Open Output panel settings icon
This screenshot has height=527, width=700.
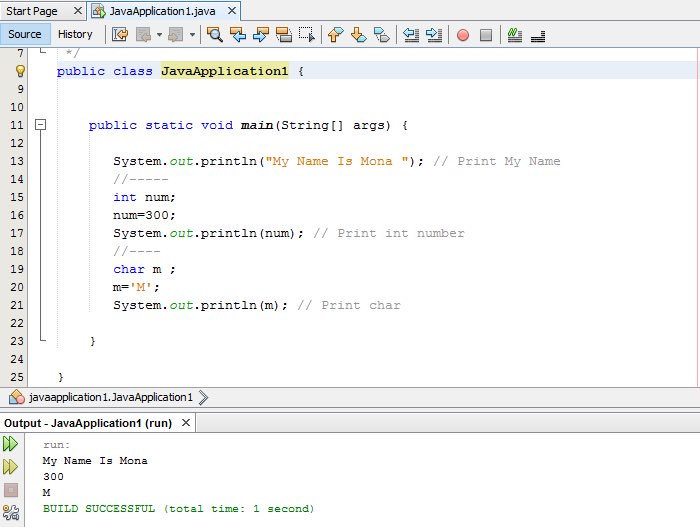[x=11, y=512]
